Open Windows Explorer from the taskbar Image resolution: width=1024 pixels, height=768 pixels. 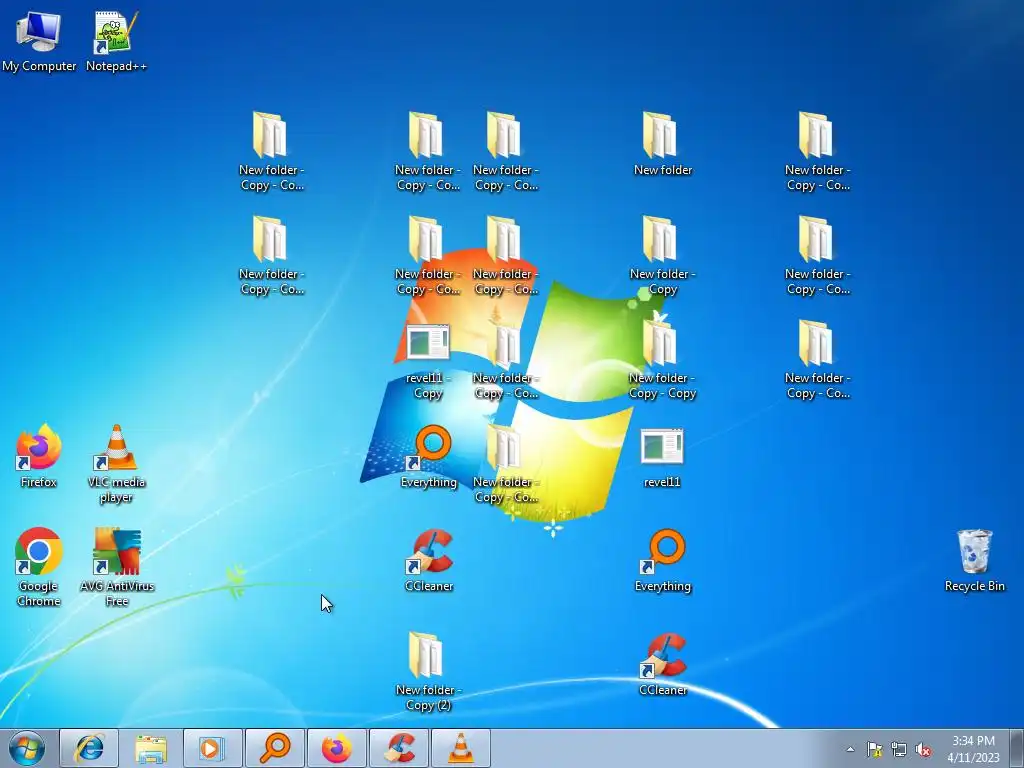tap(151, 748)
